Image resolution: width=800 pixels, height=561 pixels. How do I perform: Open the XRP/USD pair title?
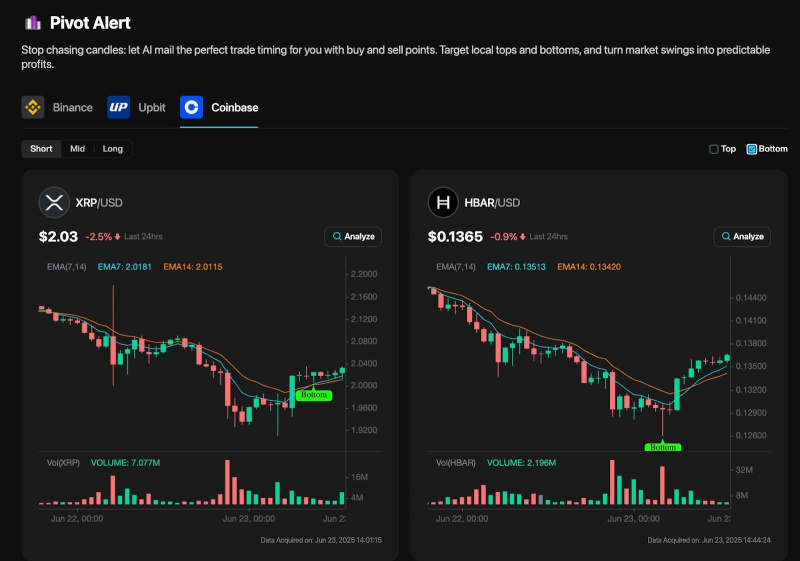pos(99,203)
